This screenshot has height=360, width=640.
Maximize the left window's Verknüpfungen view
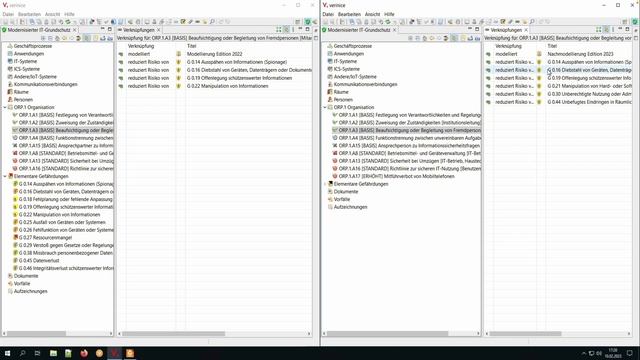[x=307, y=29]
